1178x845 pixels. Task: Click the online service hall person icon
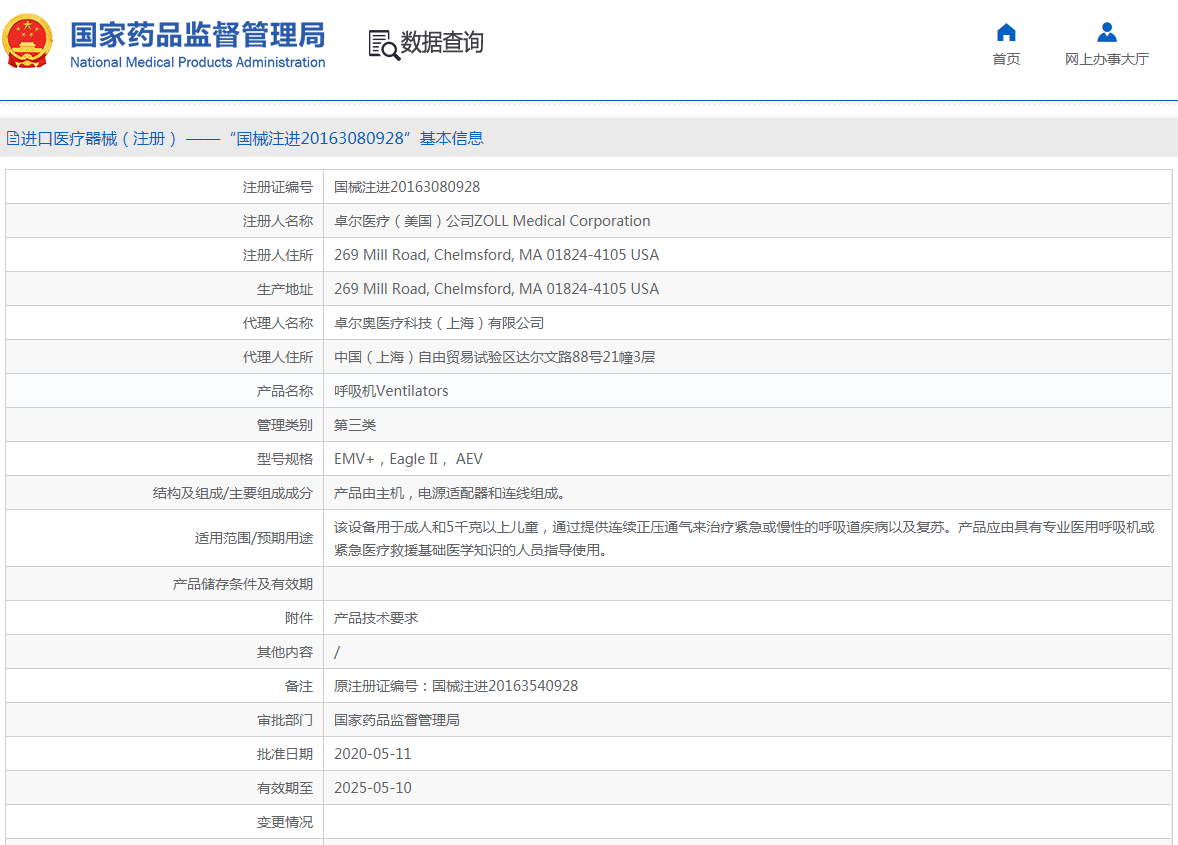click(x=1106, y=32)
